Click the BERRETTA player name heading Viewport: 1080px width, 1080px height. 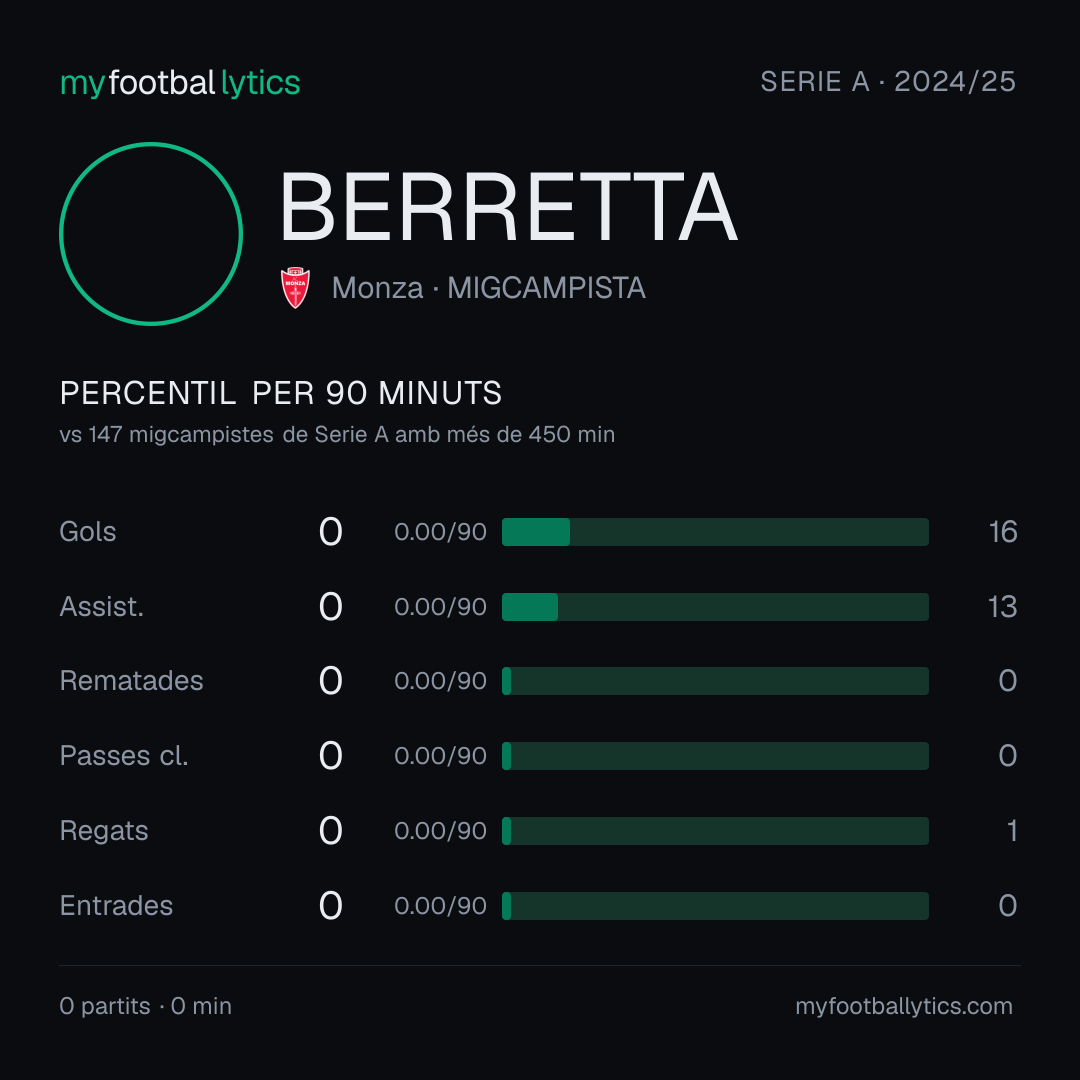click(x=508, y=207)
